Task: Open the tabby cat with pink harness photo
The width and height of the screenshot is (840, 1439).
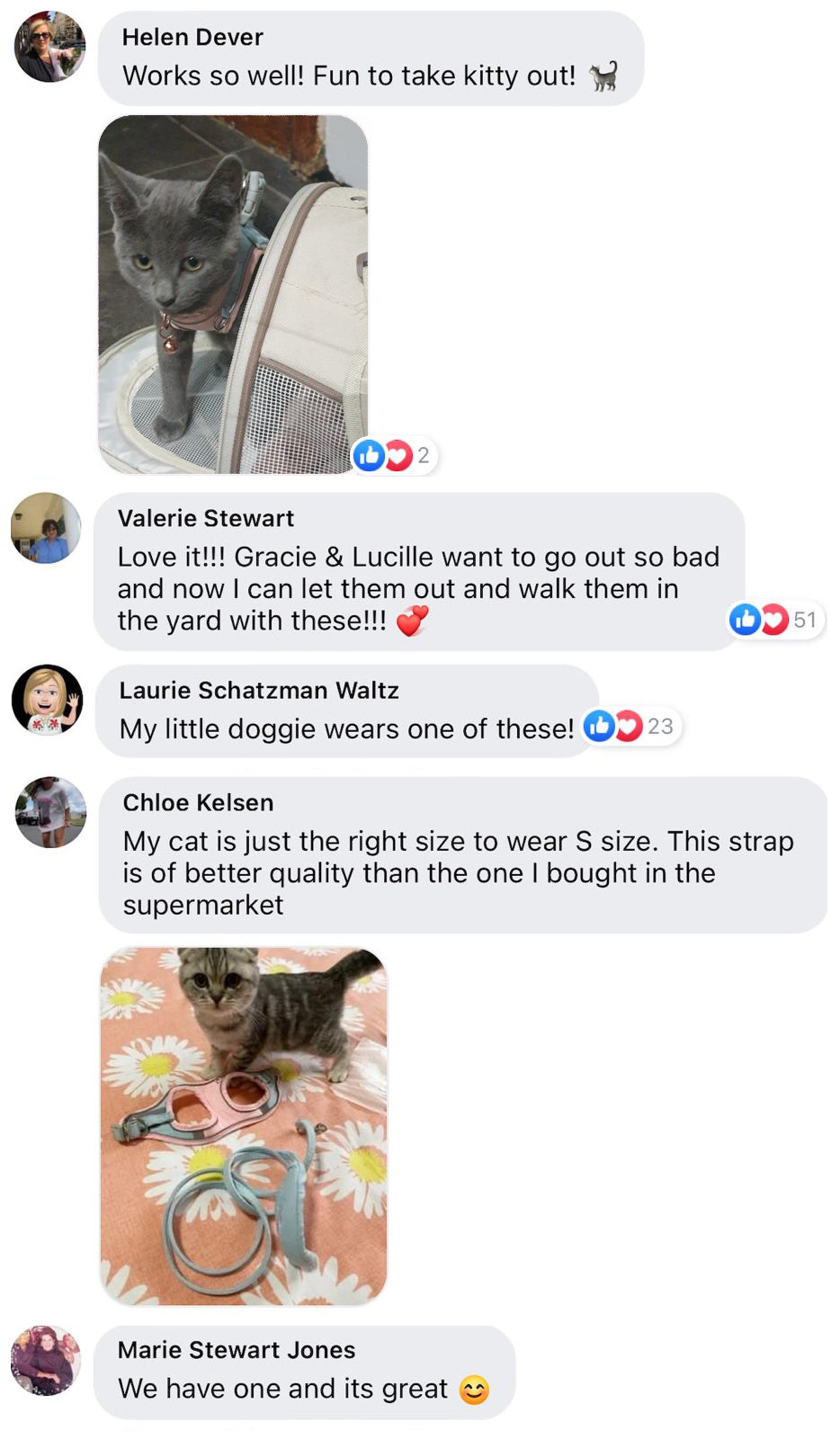Action: tap(244, 1126)
